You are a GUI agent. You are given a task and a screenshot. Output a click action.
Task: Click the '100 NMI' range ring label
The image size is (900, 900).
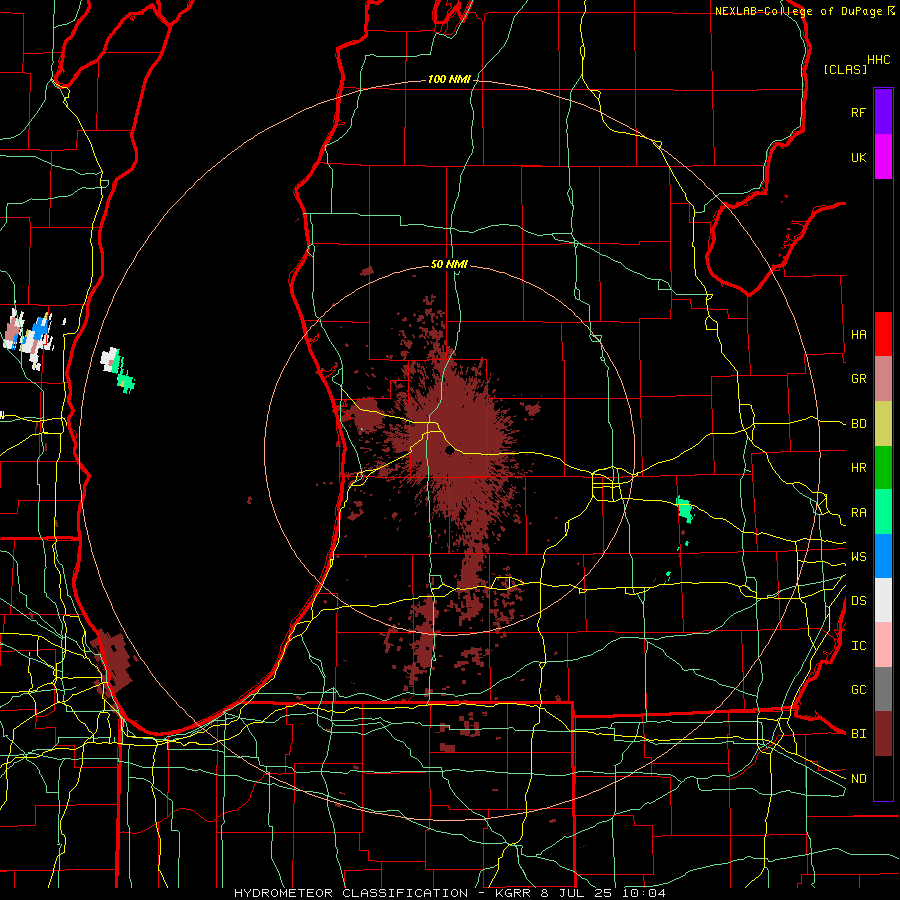coord(449,79)
